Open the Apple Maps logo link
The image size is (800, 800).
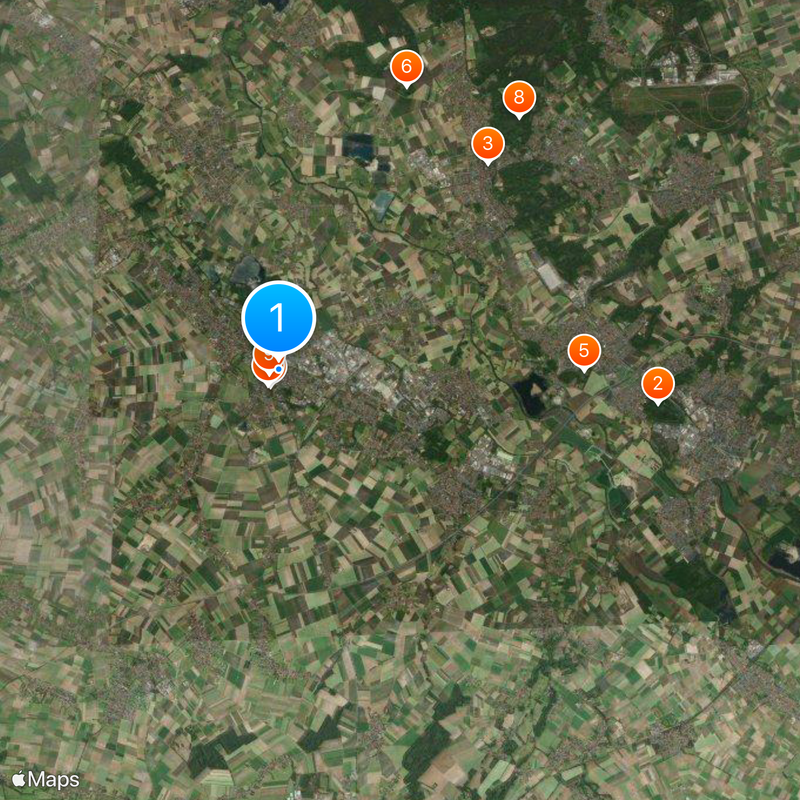[x=45, y=779]
